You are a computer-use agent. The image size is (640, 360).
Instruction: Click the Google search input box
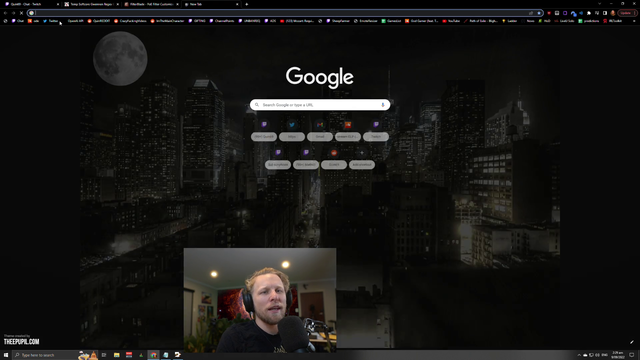click(320, 105)
